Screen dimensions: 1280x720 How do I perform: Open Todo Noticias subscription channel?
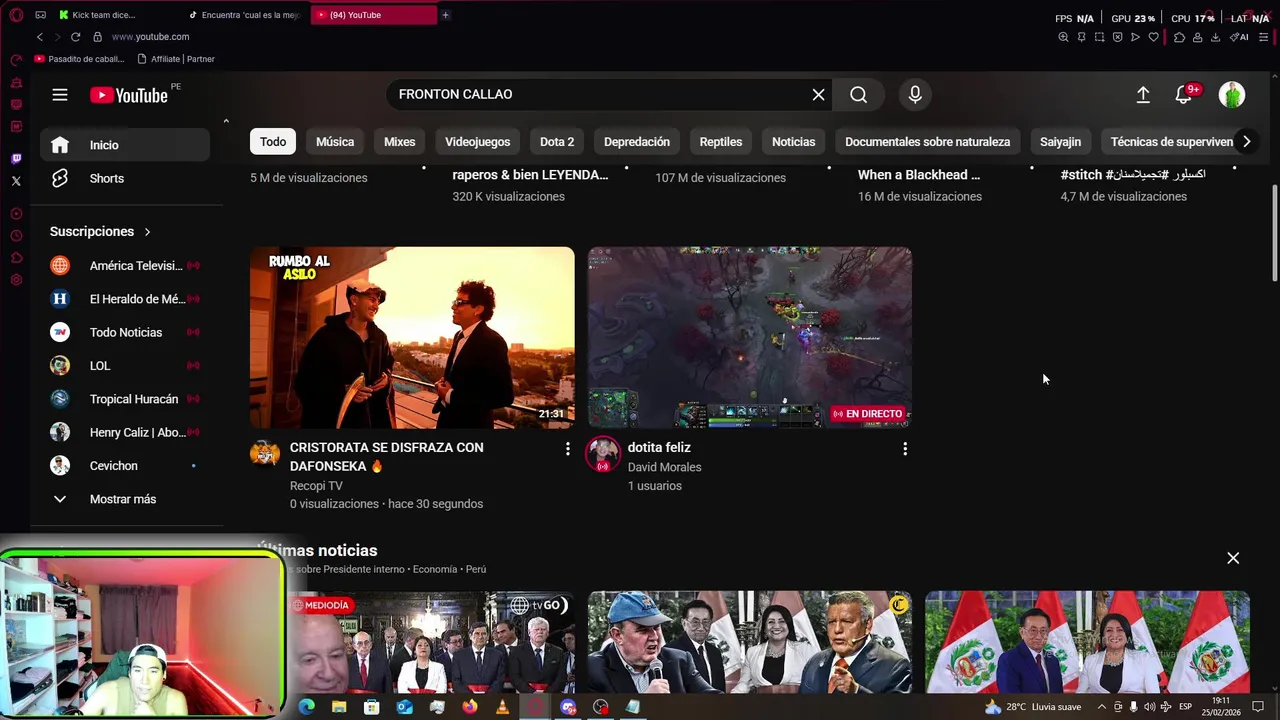coord(125,332)
